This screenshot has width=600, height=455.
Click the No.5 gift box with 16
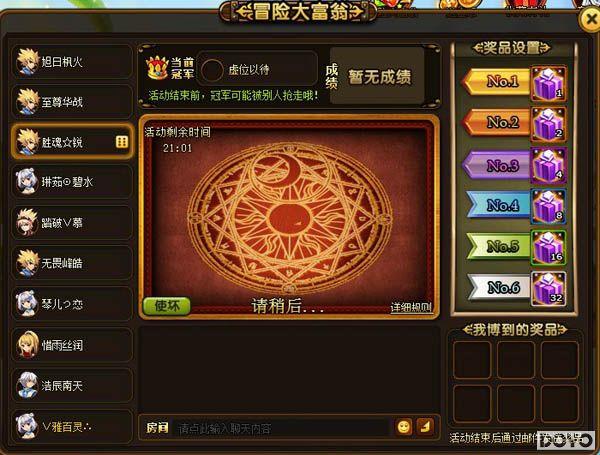point(548,248)
